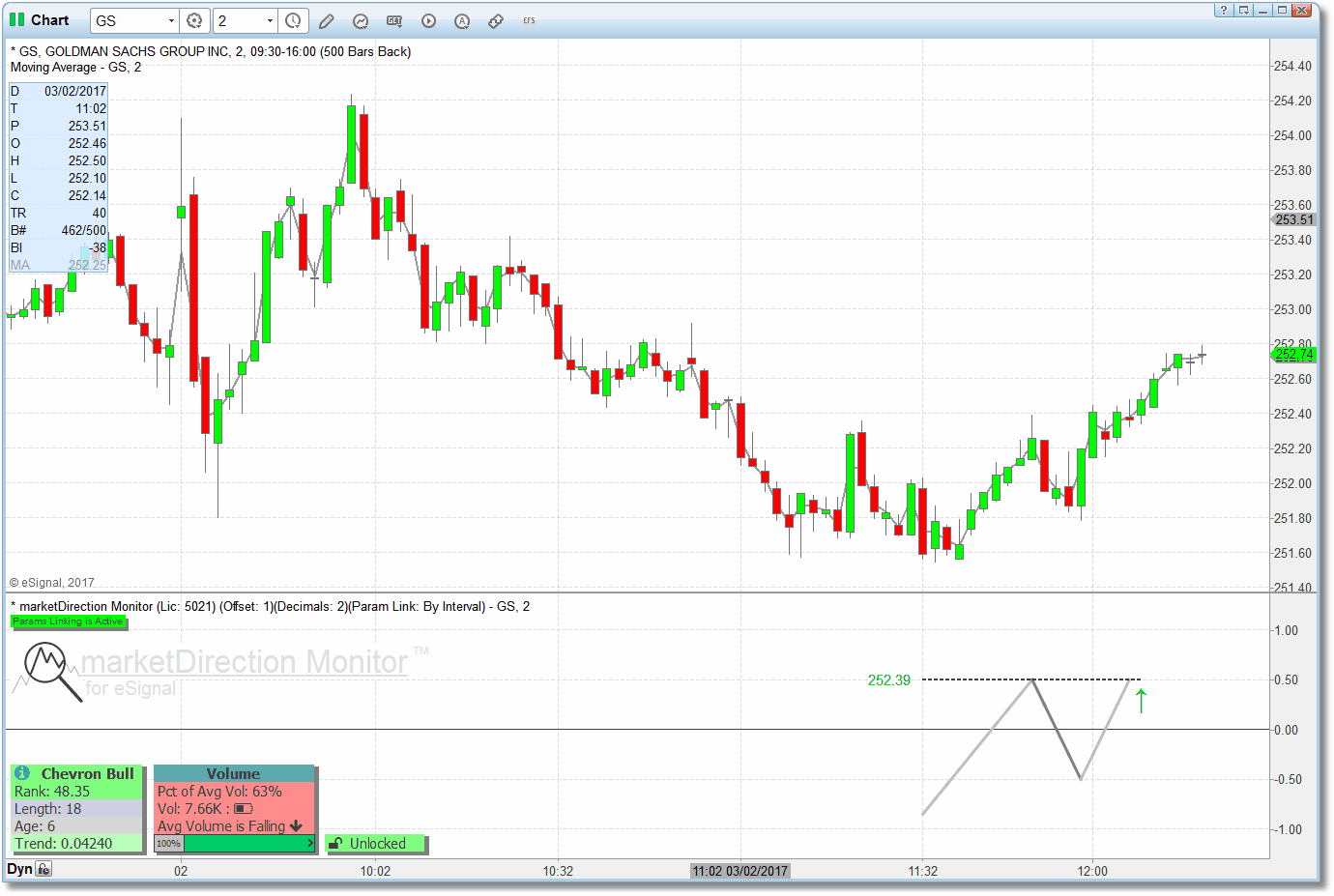The image size is (1334, 896).
Task: Click the help question mark button
Action: [x=1224, y=11]
